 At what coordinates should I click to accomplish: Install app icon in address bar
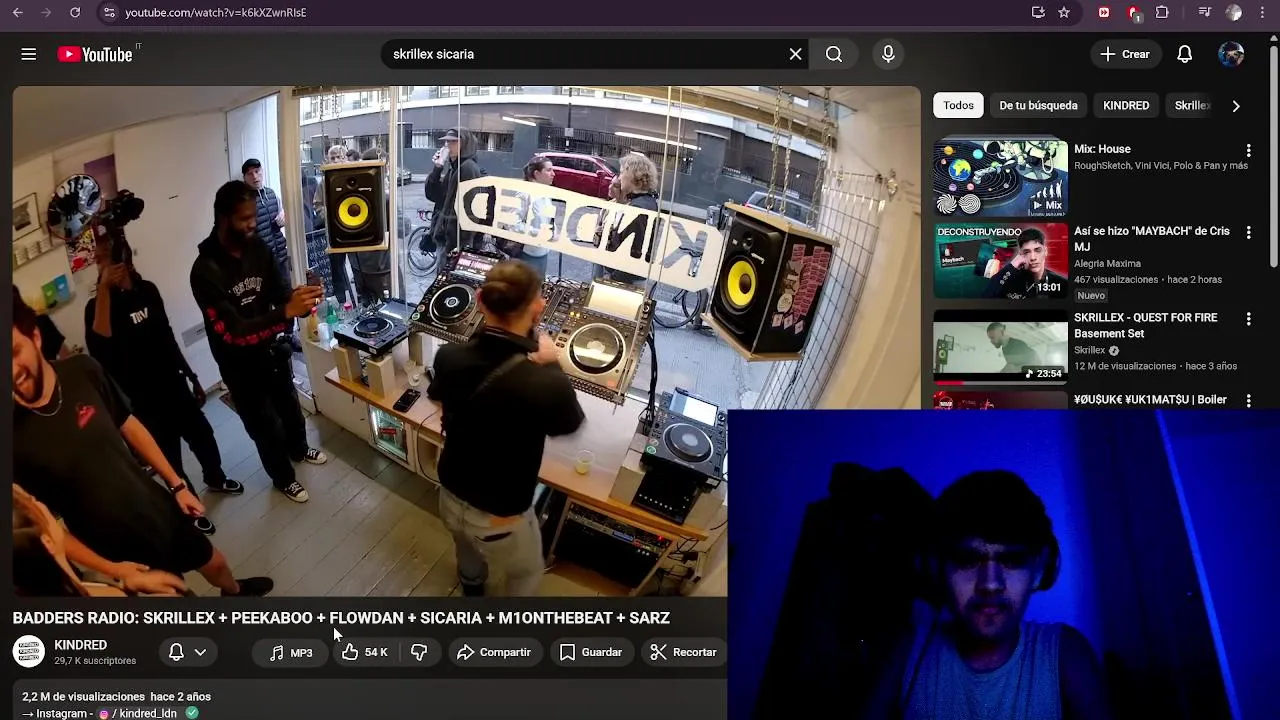pyautogui.click(x=1038, y=12)
